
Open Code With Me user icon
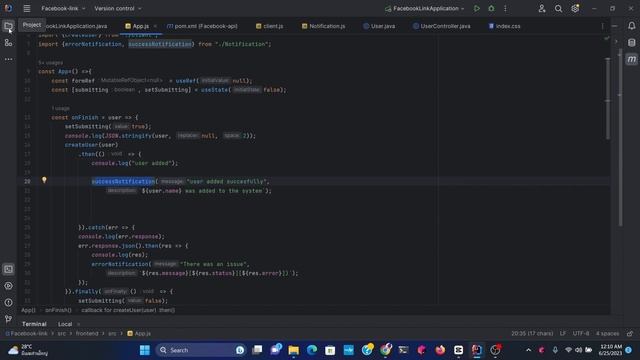point(542,9)
